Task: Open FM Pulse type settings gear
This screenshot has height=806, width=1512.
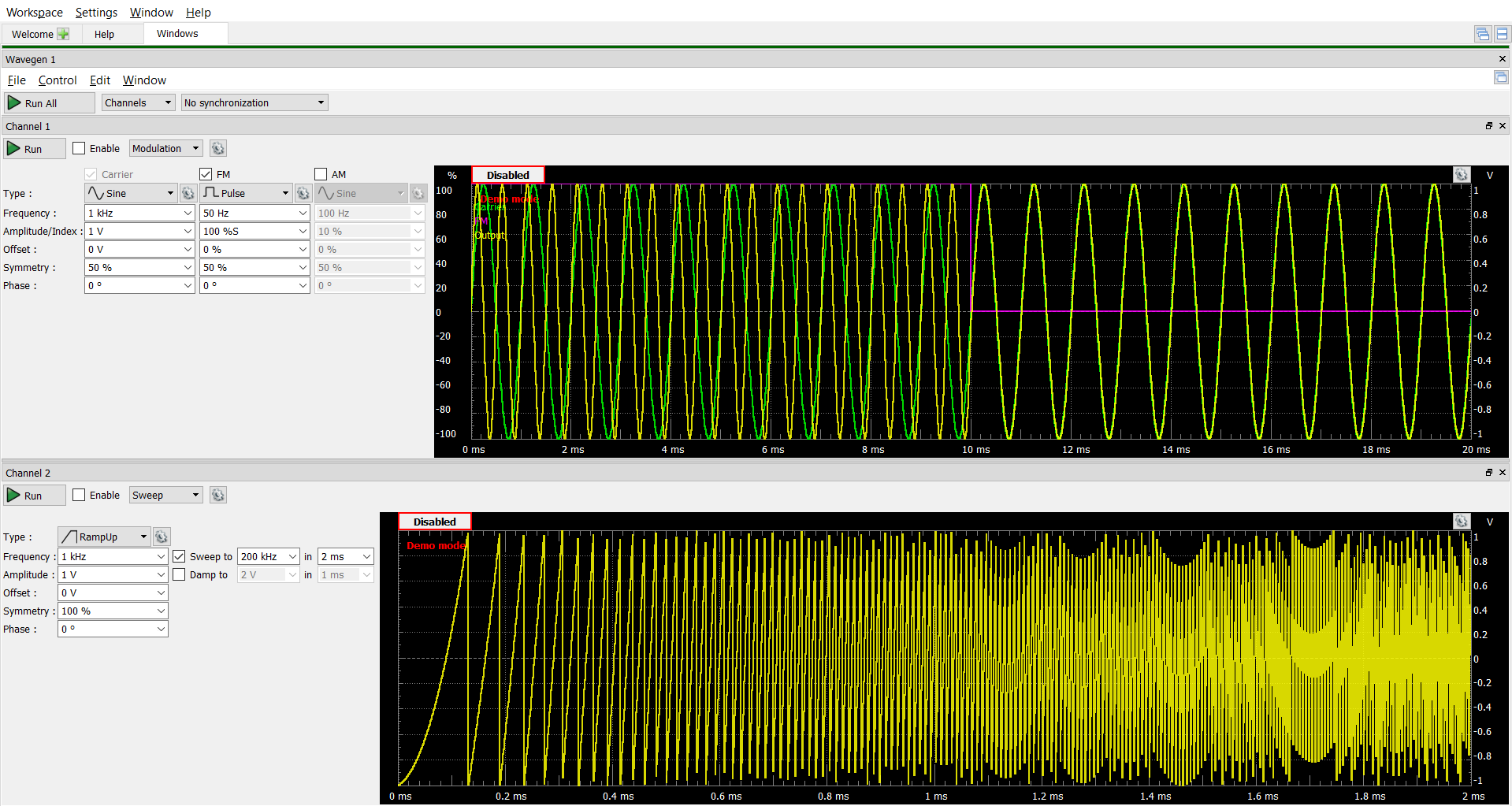Action: [x=303, y=193]
